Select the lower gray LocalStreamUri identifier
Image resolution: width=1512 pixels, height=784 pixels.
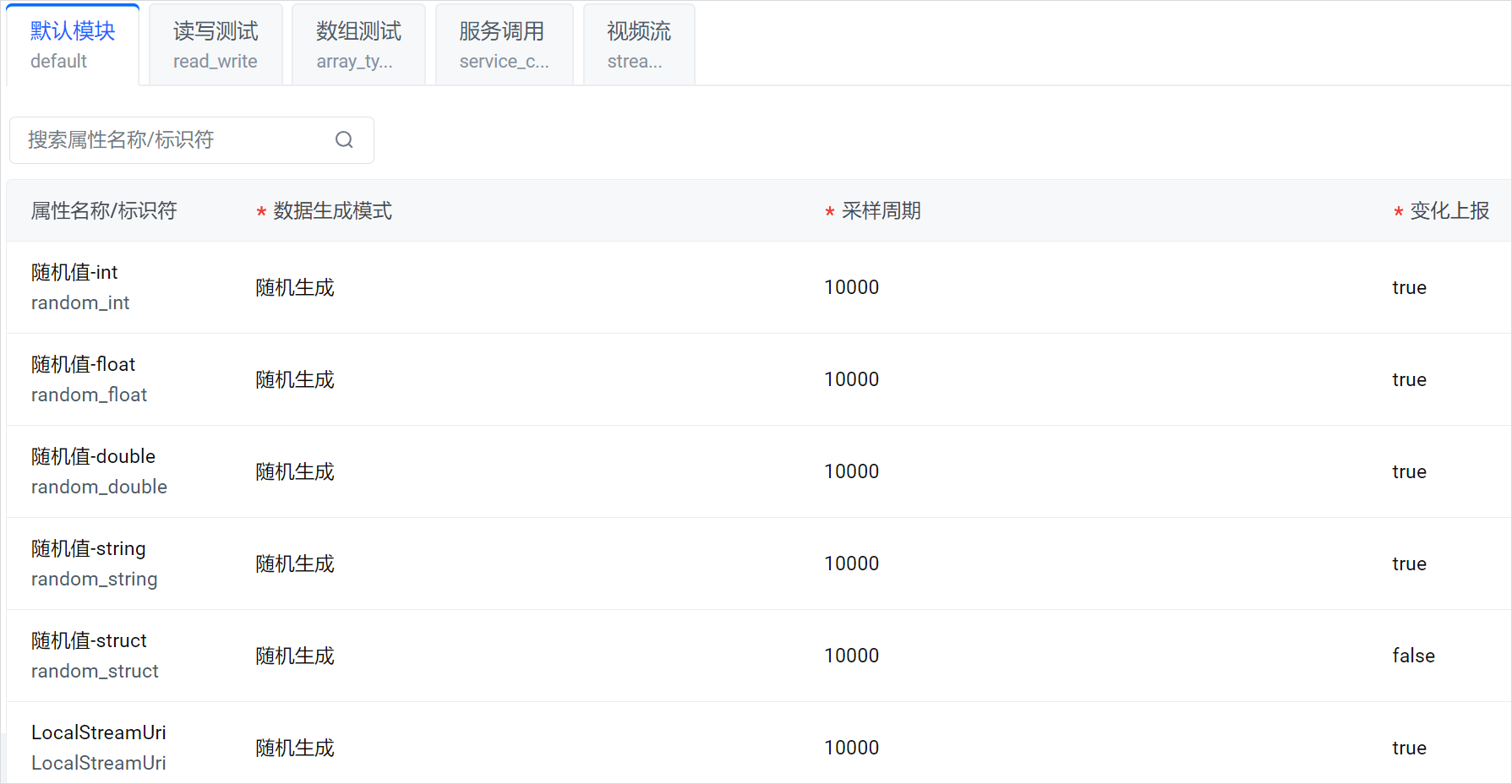(x=99, y=763)
